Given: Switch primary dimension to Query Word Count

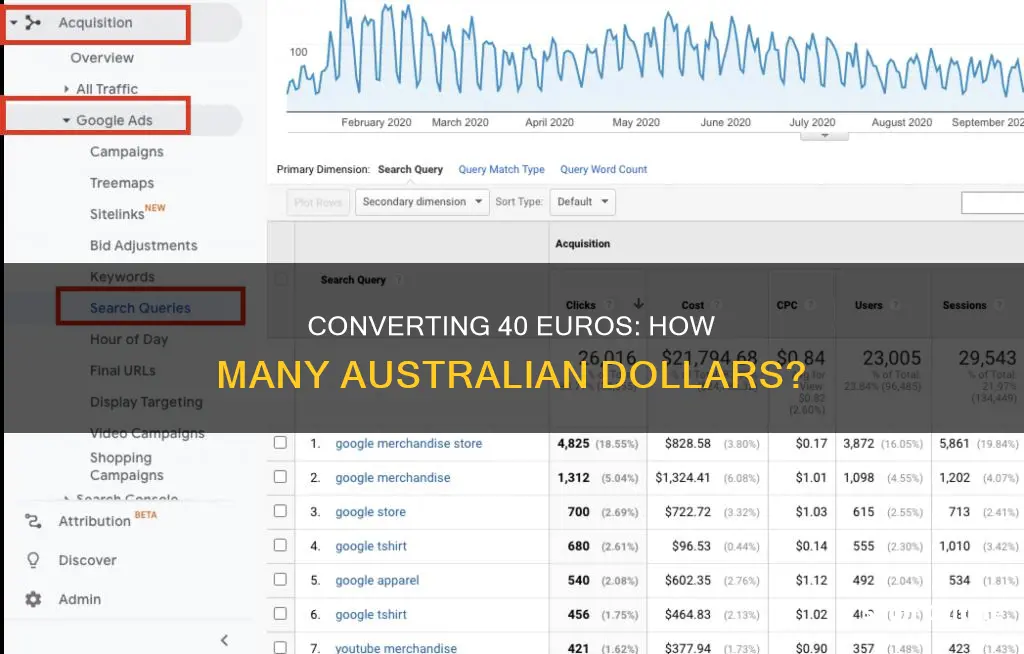Looking at the screenshot, I should [603, 169].
